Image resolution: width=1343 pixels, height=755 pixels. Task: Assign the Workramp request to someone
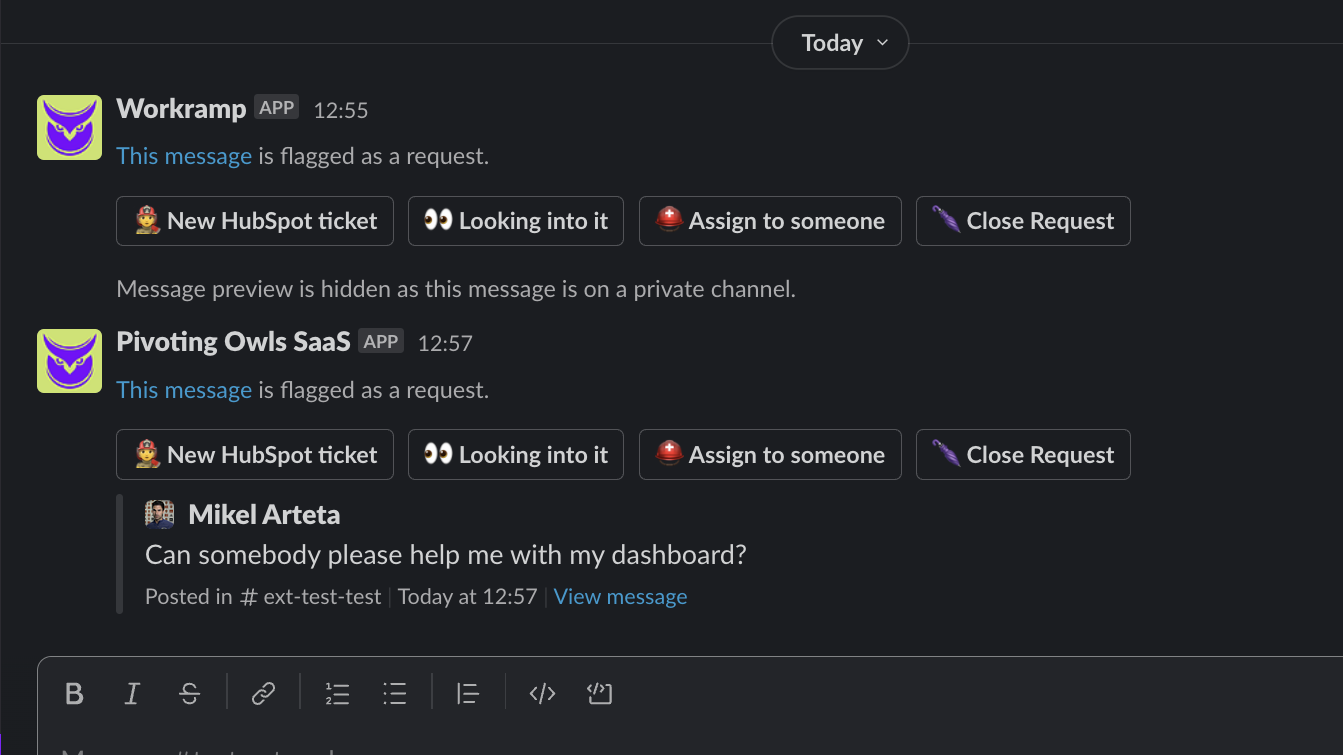pos(770,221)
